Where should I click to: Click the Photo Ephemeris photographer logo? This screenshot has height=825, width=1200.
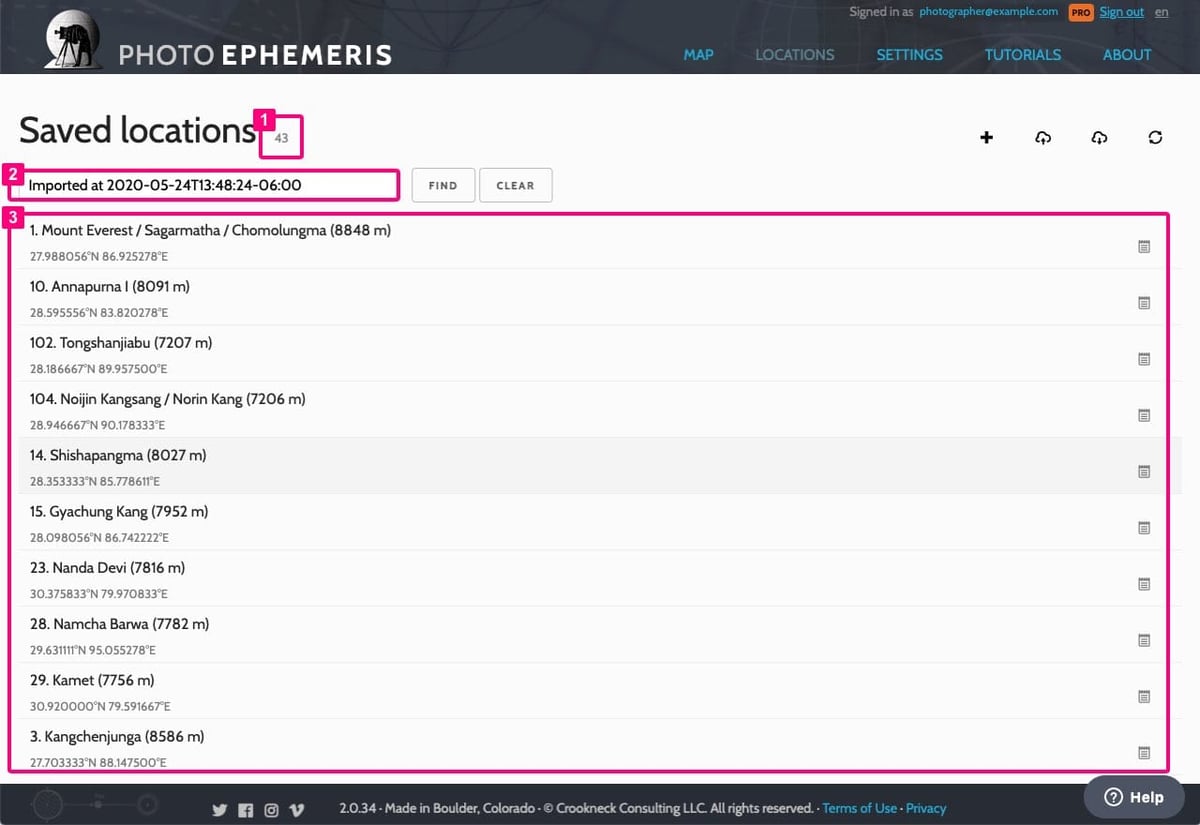coord(74,38)
